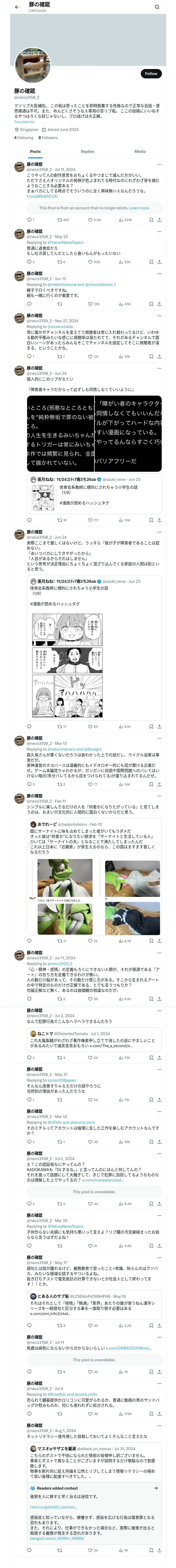This screenshot has height=1568, width=176.
Task: Open more options on the first post
Action: (159, 164)
